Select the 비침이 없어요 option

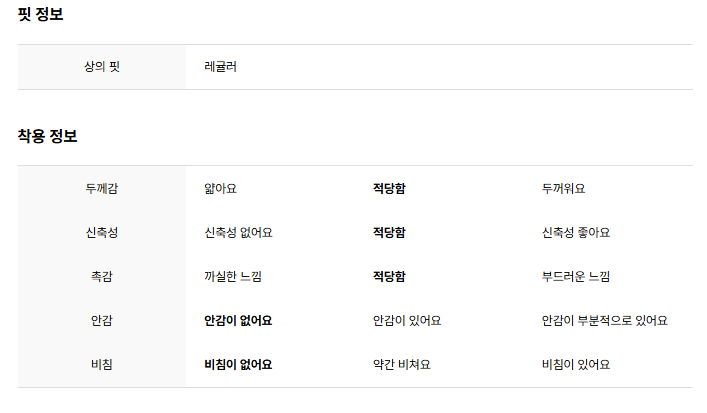click(x=238, y=364)
